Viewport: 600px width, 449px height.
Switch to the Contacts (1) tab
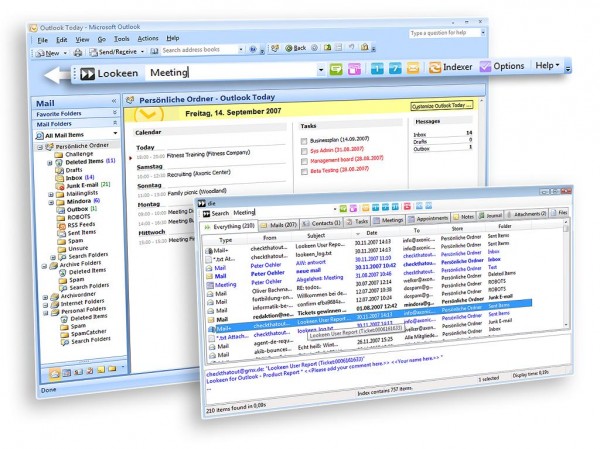point(321,223)
